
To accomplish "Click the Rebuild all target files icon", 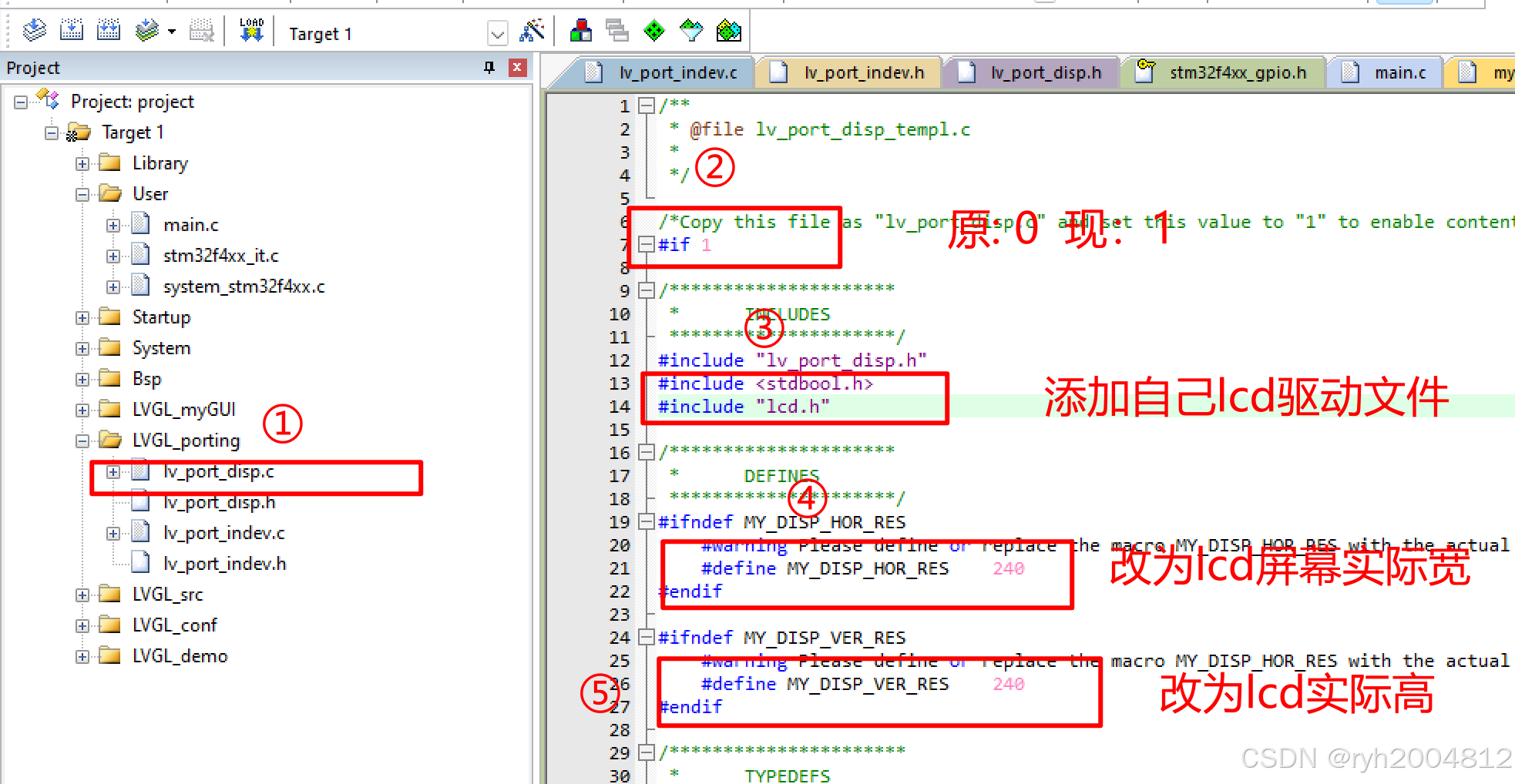I will click(x=108, y=31).
